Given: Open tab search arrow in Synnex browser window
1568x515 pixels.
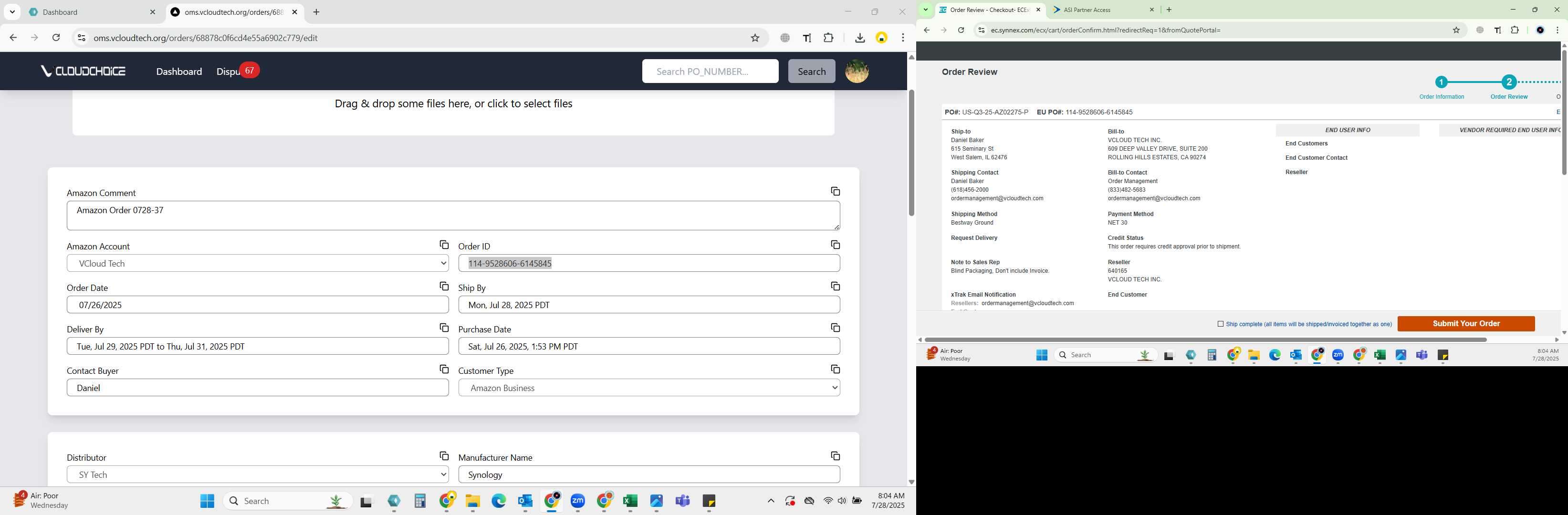Looking at the screenshot, I should 925,10.
